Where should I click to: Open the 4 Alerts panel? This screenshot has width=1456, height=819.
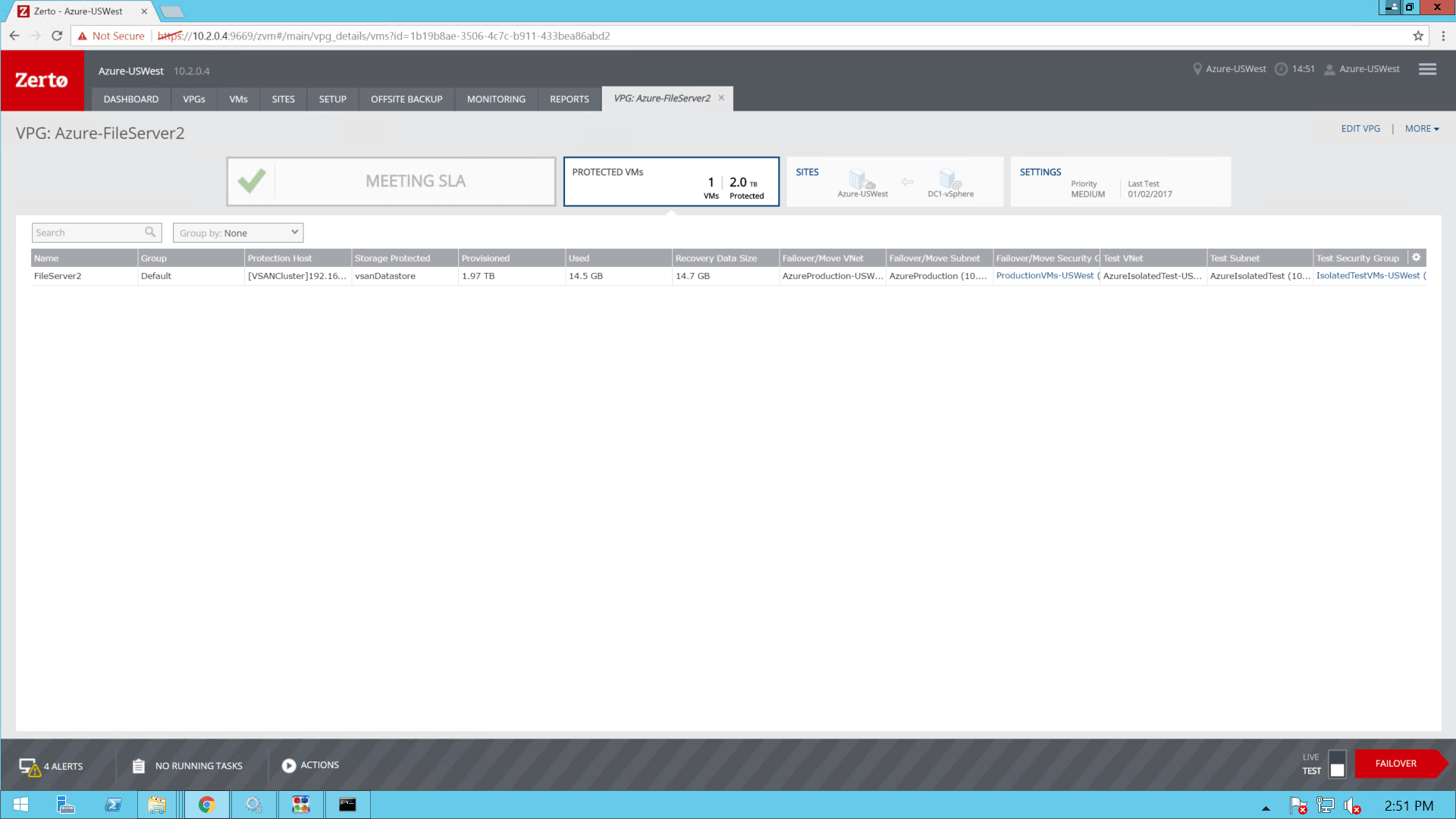(50, 765)
